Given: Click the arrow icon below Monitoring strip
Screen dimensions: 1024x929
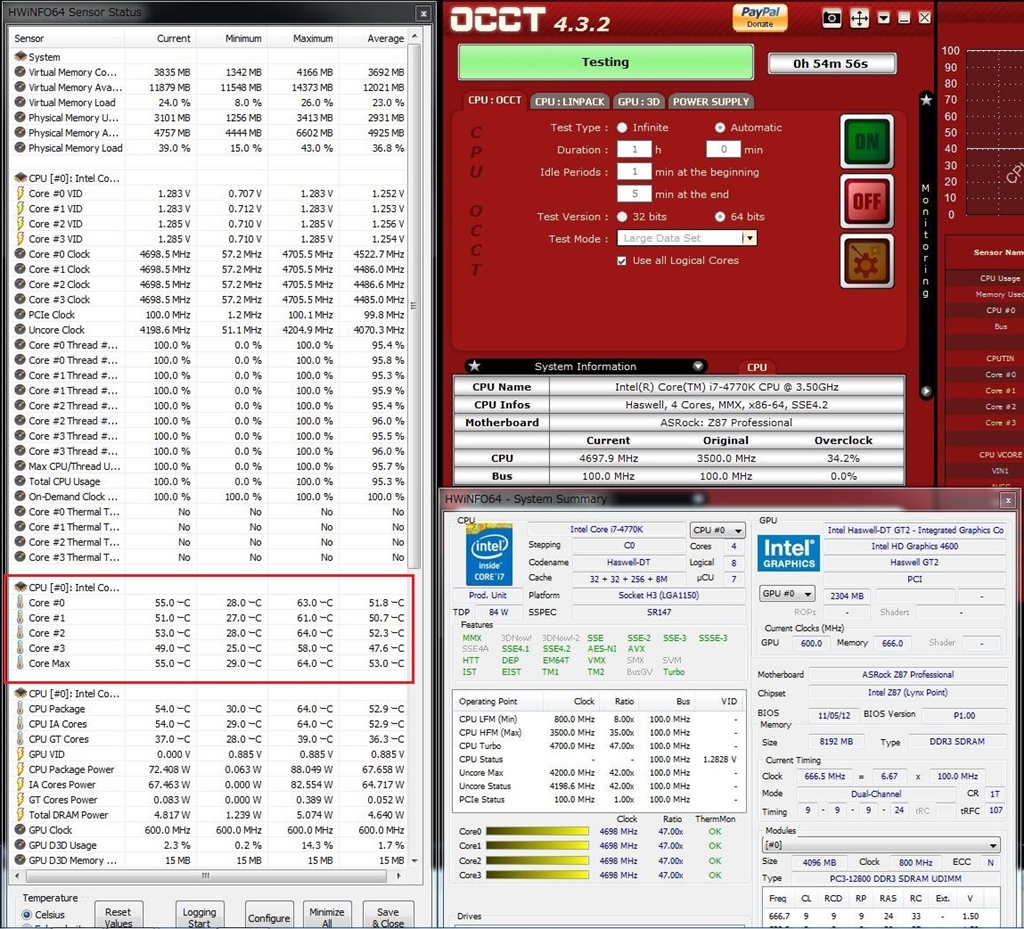Looking at the screenshot, I should (926, 391).
